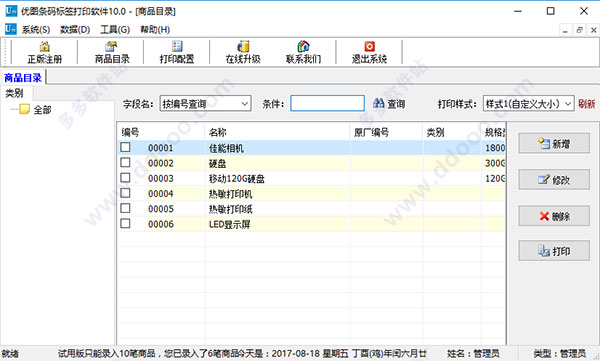Open the 工具(G) menu
The height and width of the screenshot is (361, 600).
coord(115,29)
